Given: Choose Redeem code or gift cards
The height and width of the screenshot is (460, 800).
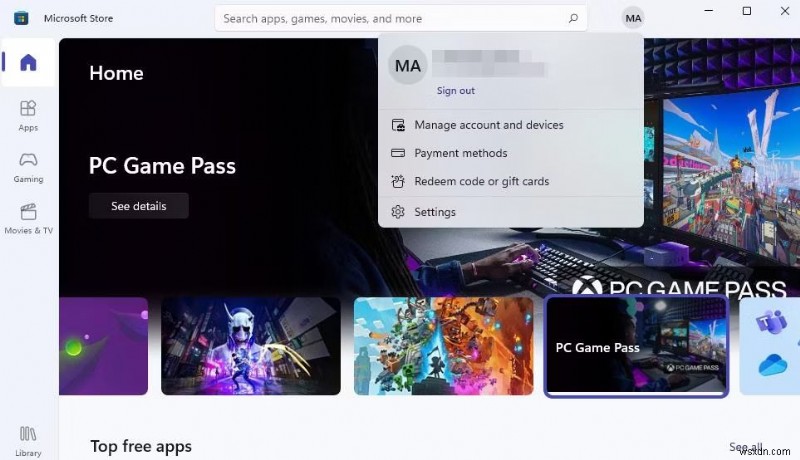Looking at the screenshot, I should click(x=511, y=181).
